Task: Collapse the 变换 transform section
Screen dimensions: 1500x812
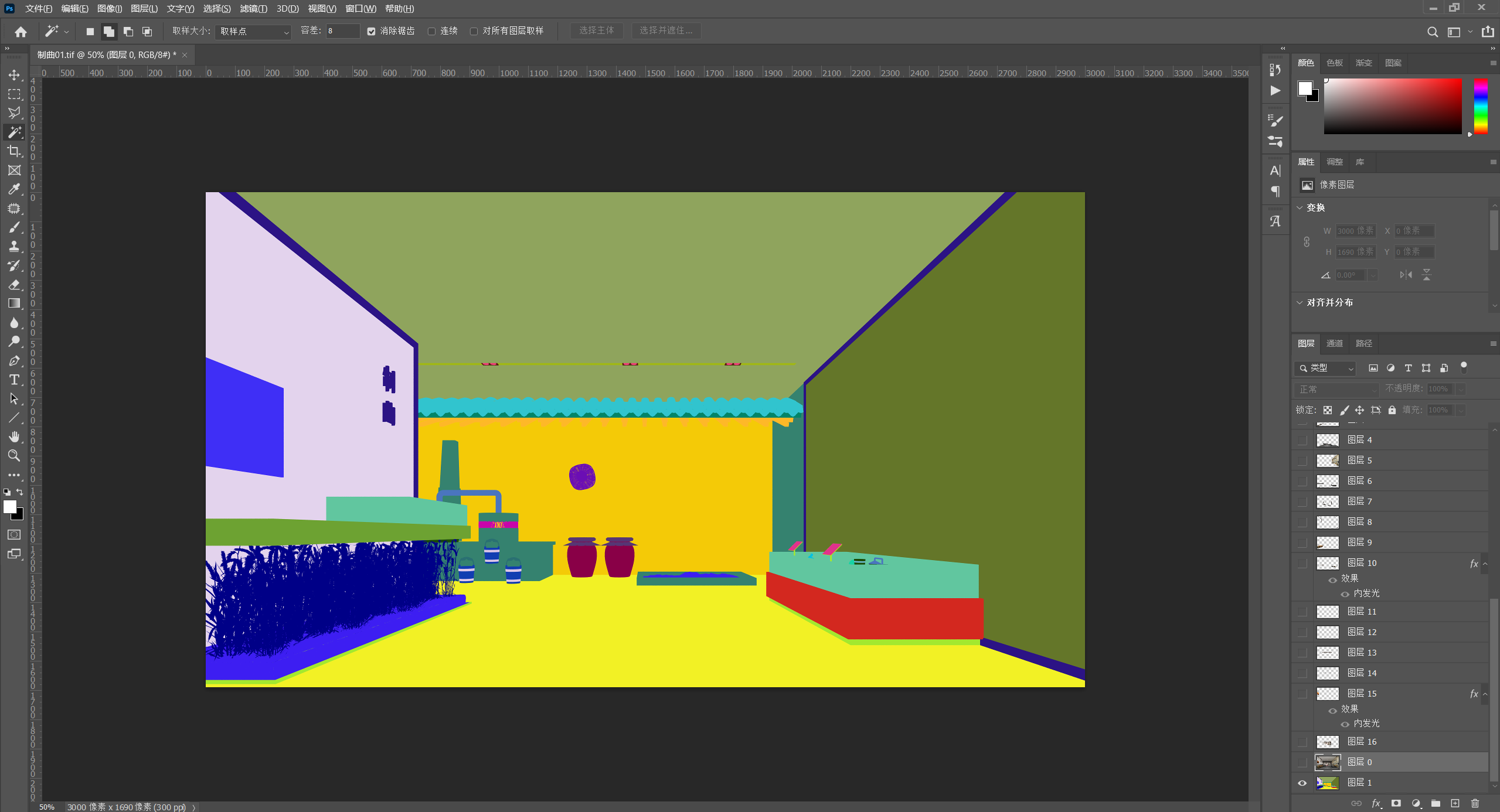Action: [1300, 207]
